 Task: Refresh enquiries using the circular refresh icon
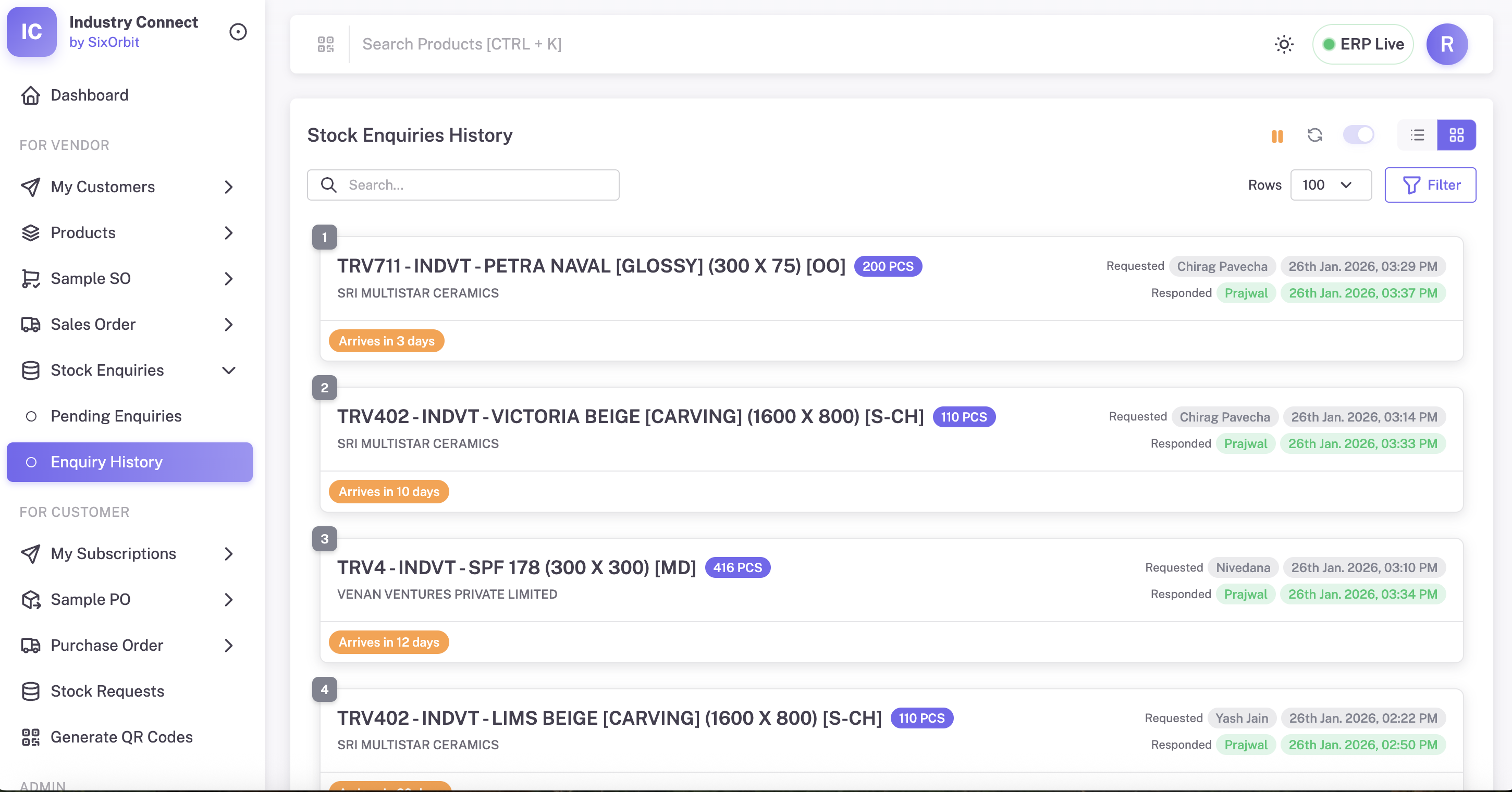1316,135
